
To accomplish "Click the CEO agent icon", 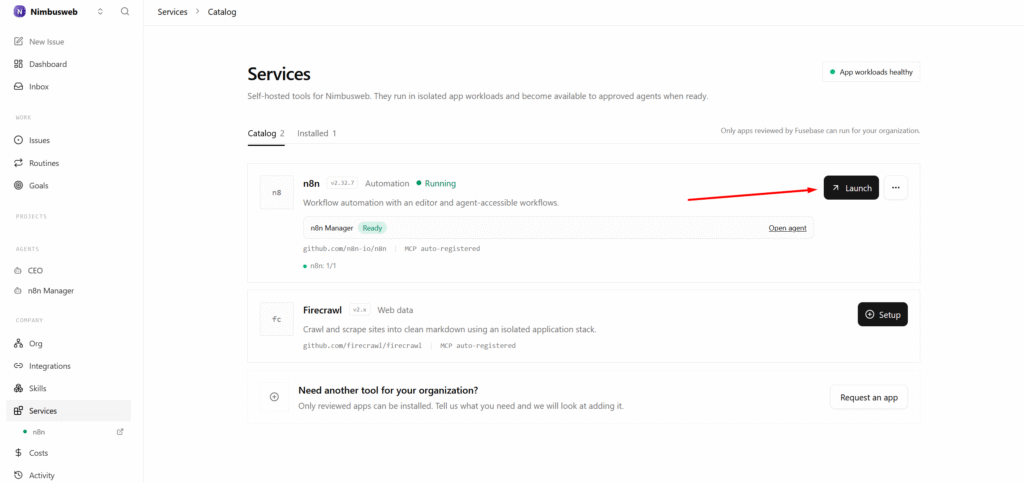I will (x=18, y=270).
